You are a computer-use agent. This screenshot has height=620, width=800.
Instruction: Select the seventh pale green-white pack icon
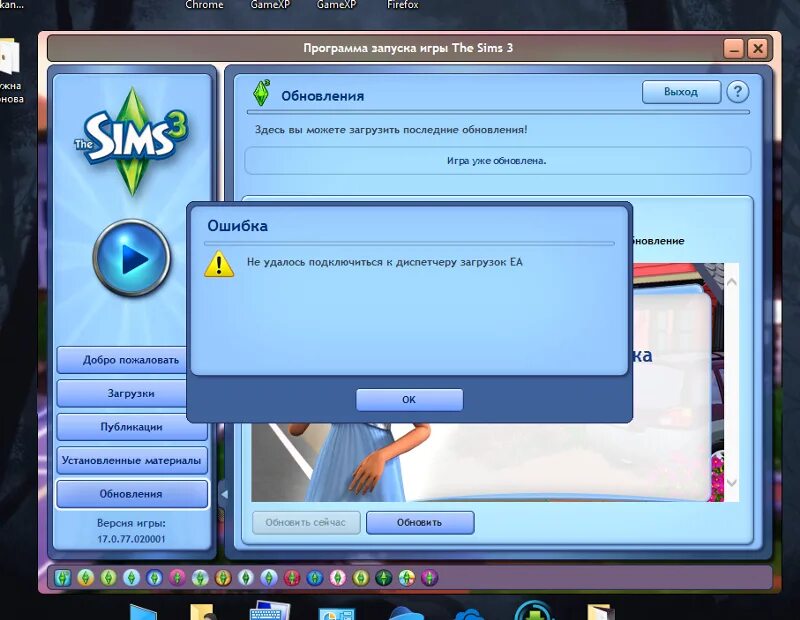click(201, 578)
